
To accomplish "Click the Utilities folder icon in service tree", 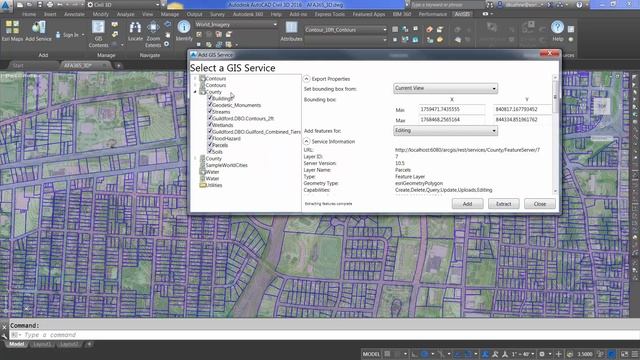I will click(x=202, y=185).
